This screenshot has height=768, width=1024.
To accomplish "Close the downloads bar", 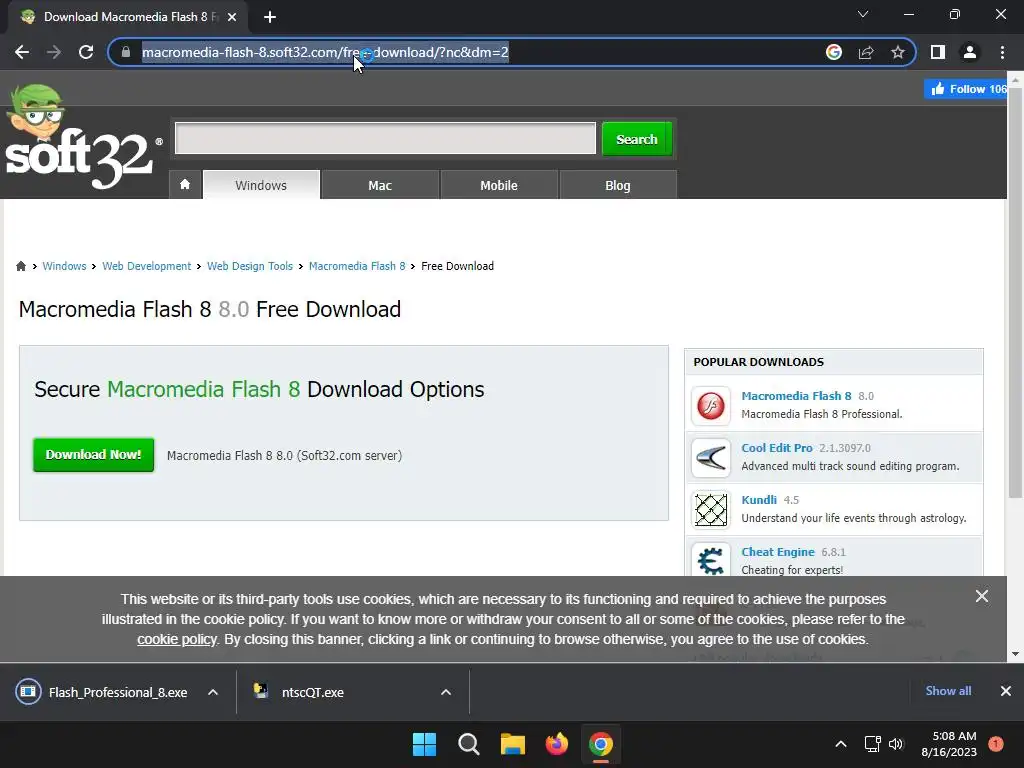I will click(x=1006, y=691).
